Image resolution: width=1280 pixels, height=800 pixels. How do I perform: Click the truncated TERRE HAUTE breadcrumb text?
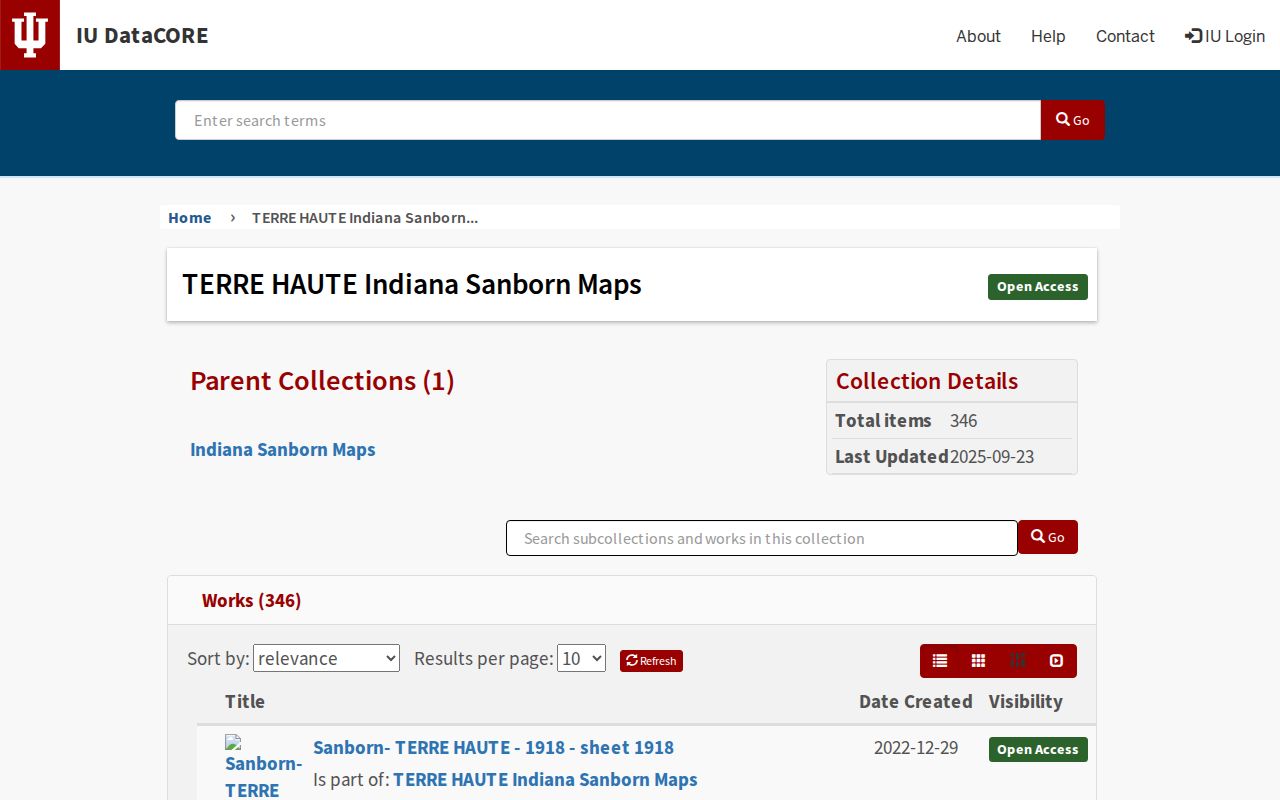pos(365,217)
